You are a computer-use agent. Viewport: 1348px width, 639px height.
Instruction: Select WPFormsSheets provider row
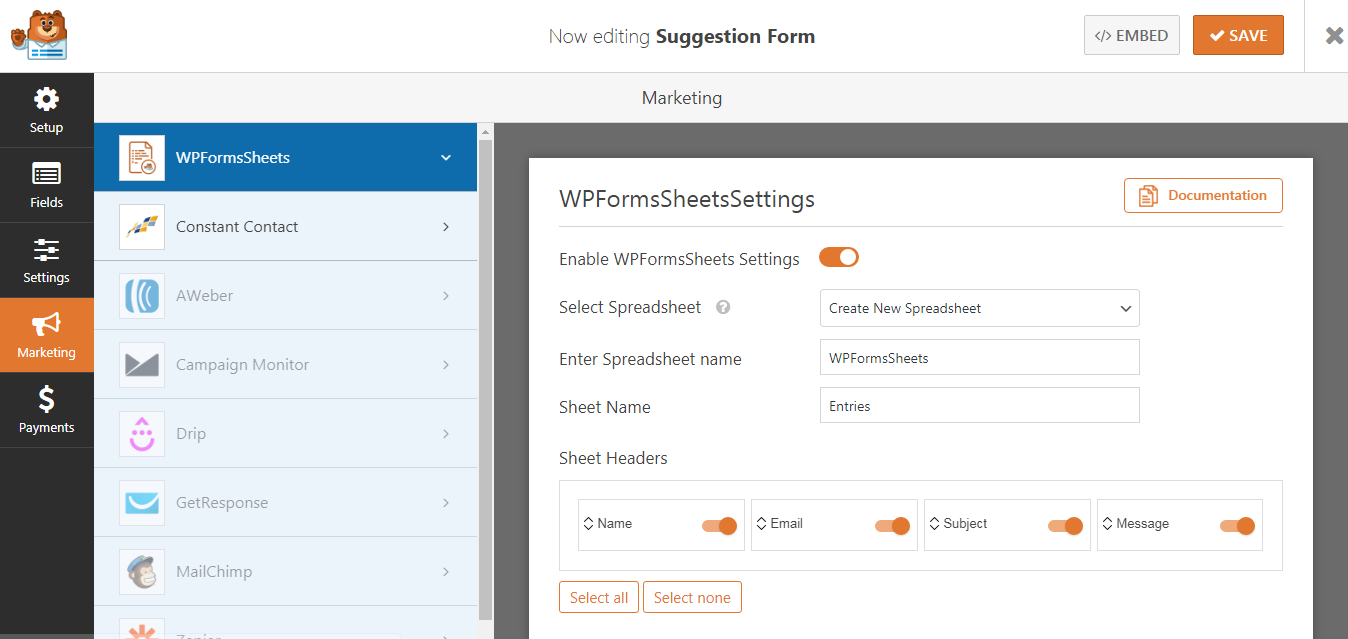tap(286, 158)
